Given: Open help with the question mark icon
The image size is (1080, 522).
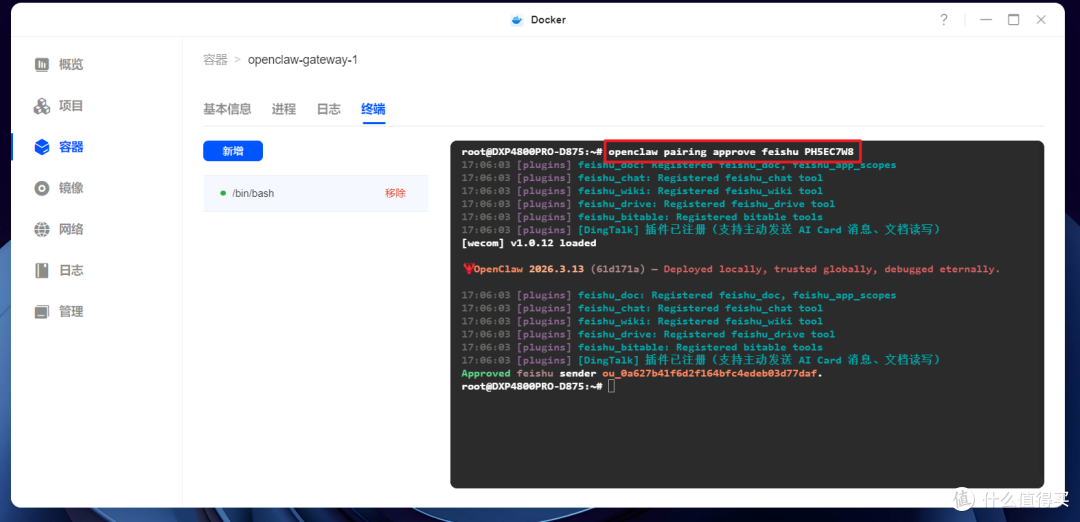Looking at the screenshot, I should (944, 20).
